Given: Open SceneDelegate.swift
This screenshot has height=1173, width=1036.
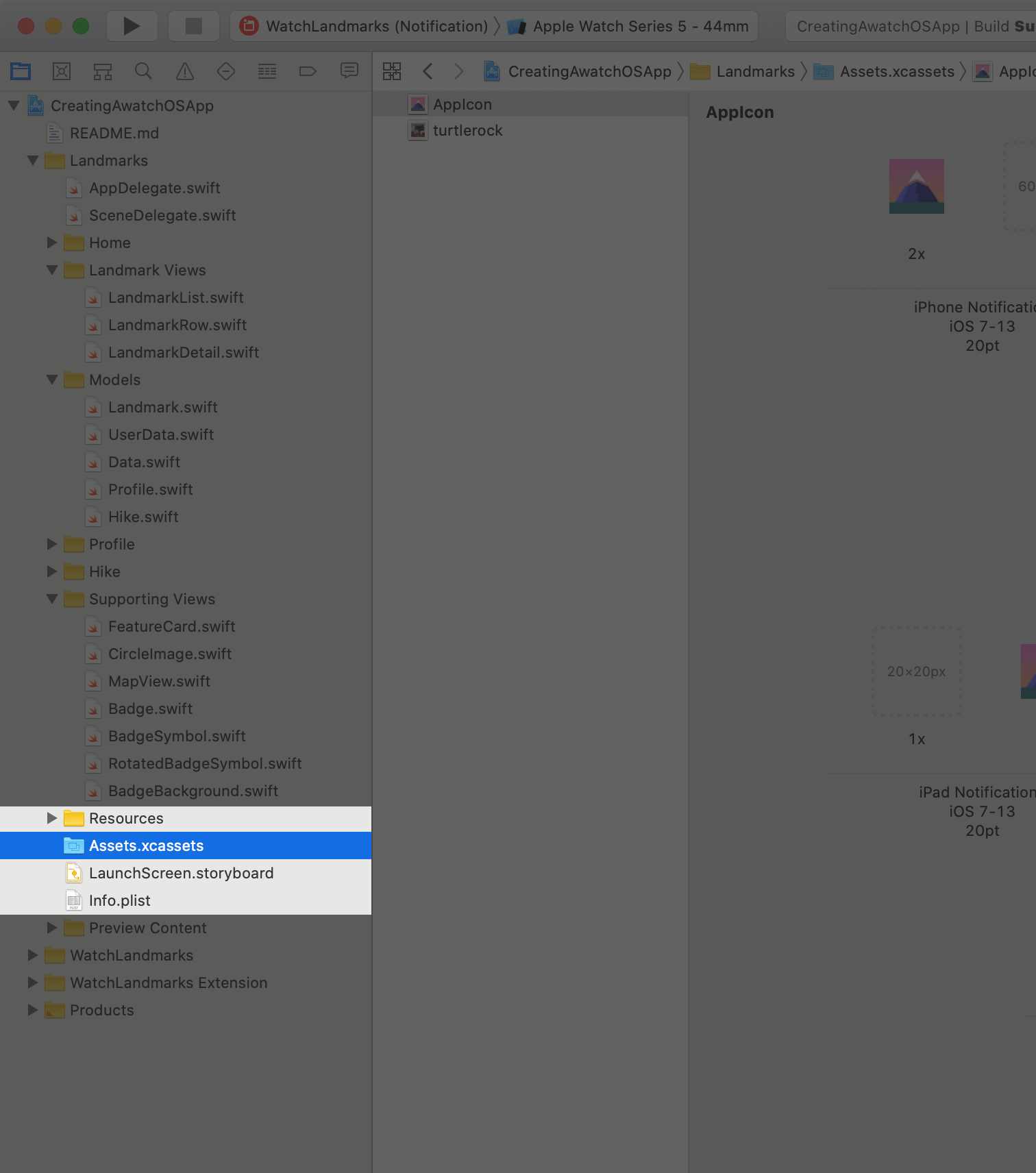Looking at the screenshot, I should pyautogui.click(x=186, y=215).
